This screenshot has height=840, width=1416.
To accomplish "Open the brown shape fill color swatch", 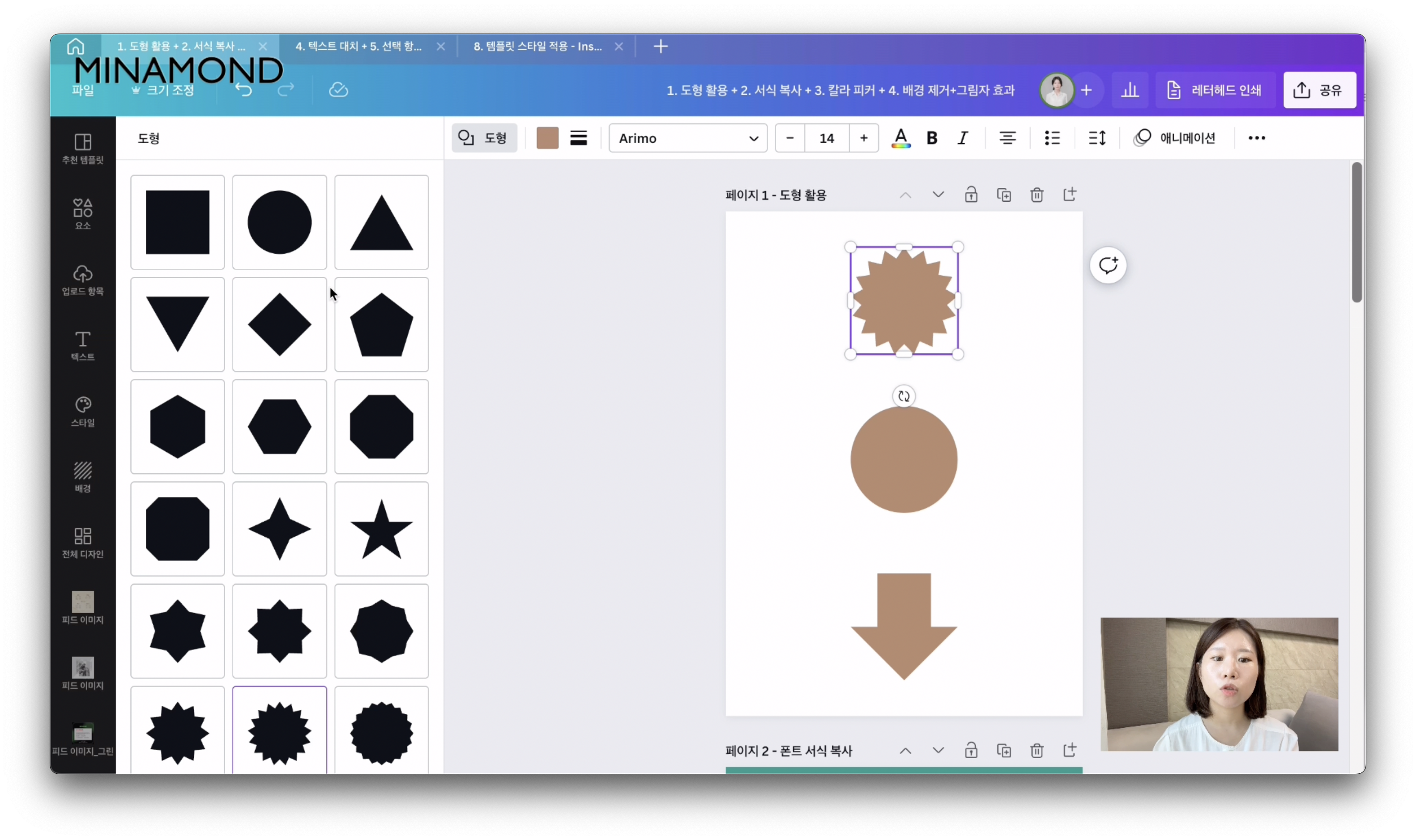I will (x=547, y=138).
